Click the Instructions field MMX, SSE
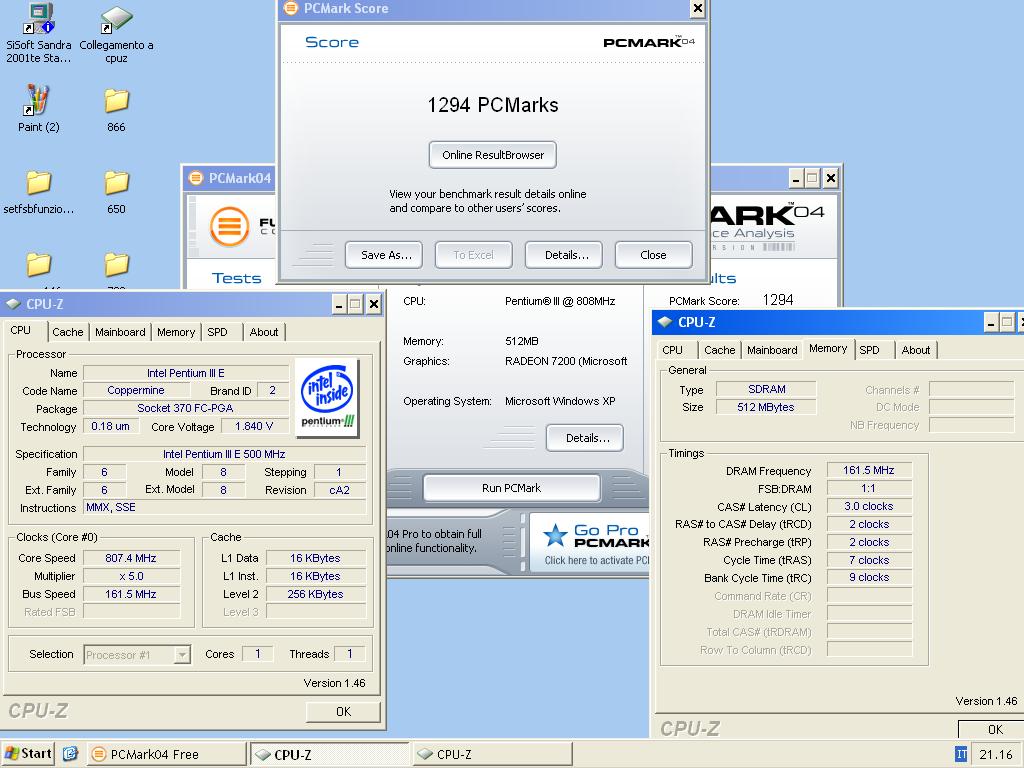This screenshot has height=768, width=1024. pyautogui.click(x=225, y=507)
